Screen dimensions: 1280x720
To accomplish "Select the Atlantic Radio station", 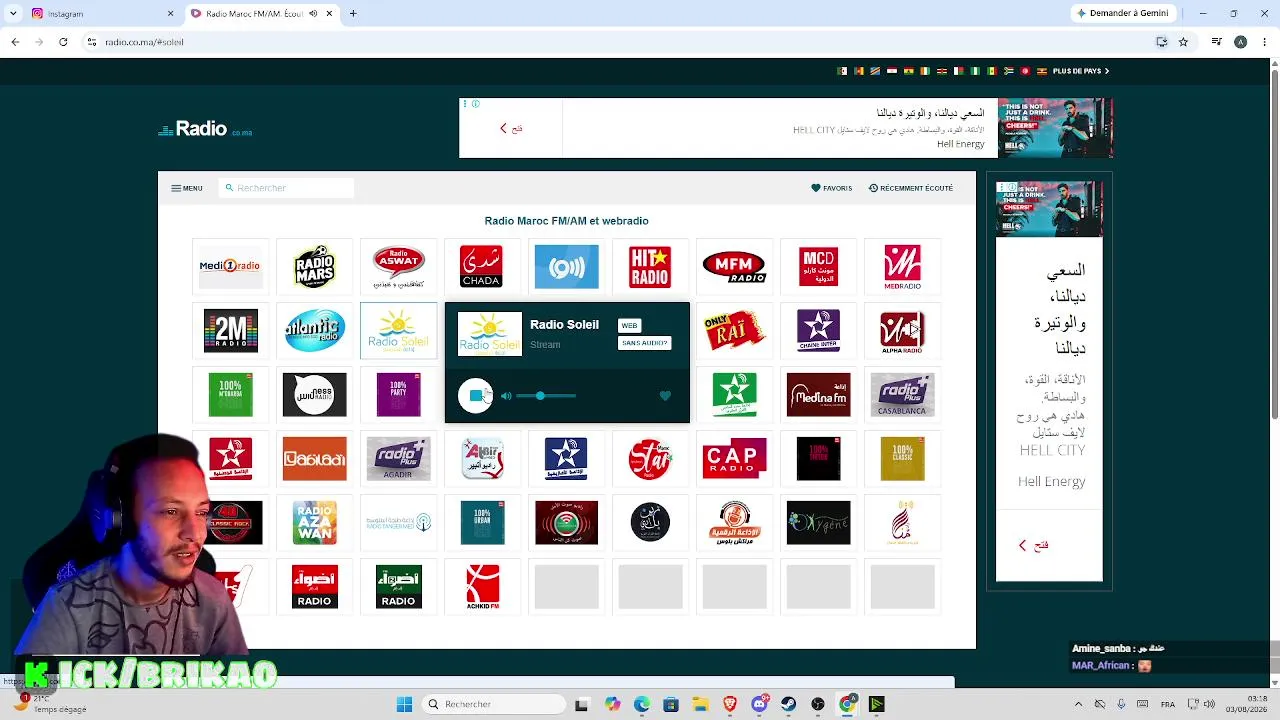I will click(314, 331).
